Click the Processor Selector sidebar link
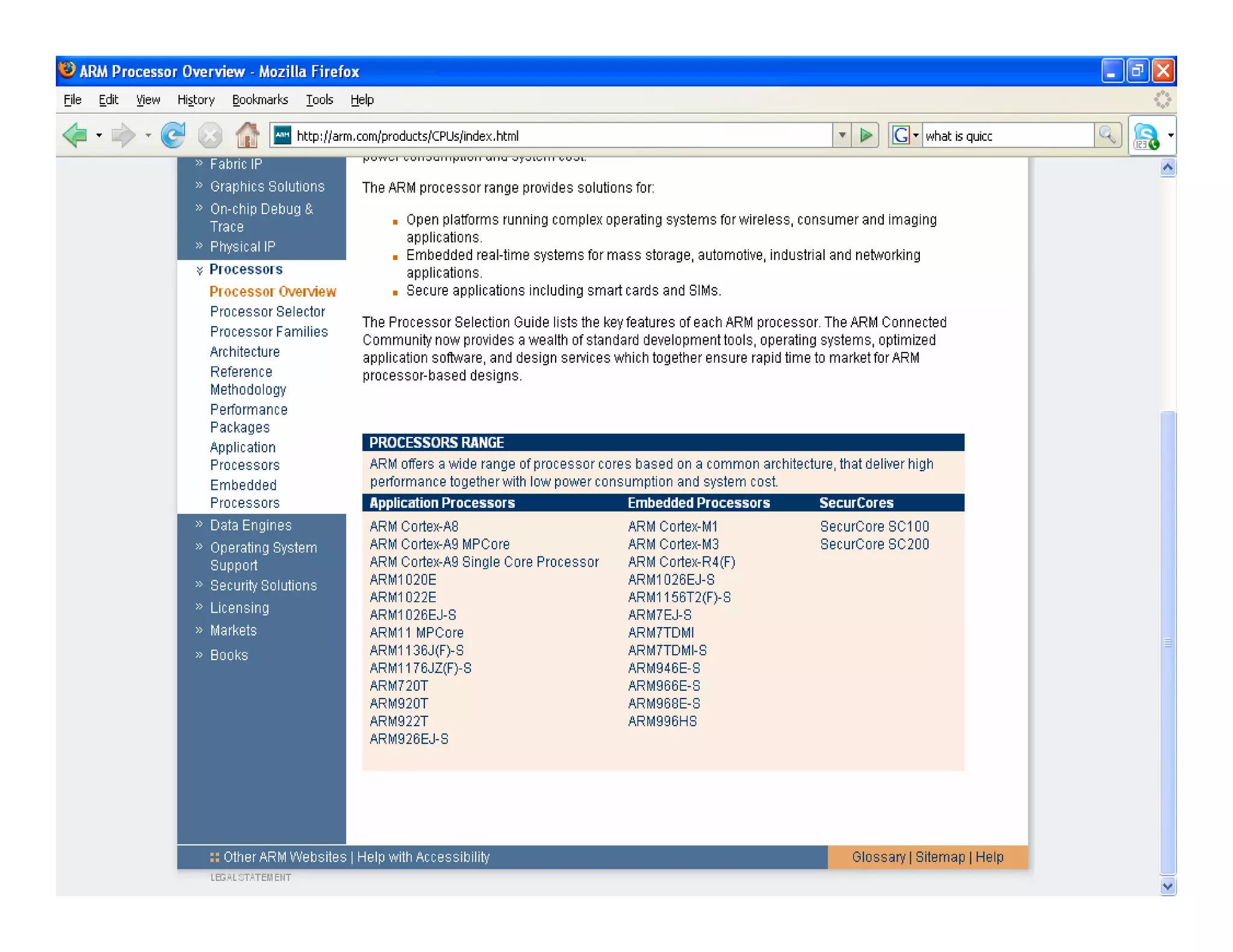The width and height of the screenshot is (1233, 952). tap(267, 312)
